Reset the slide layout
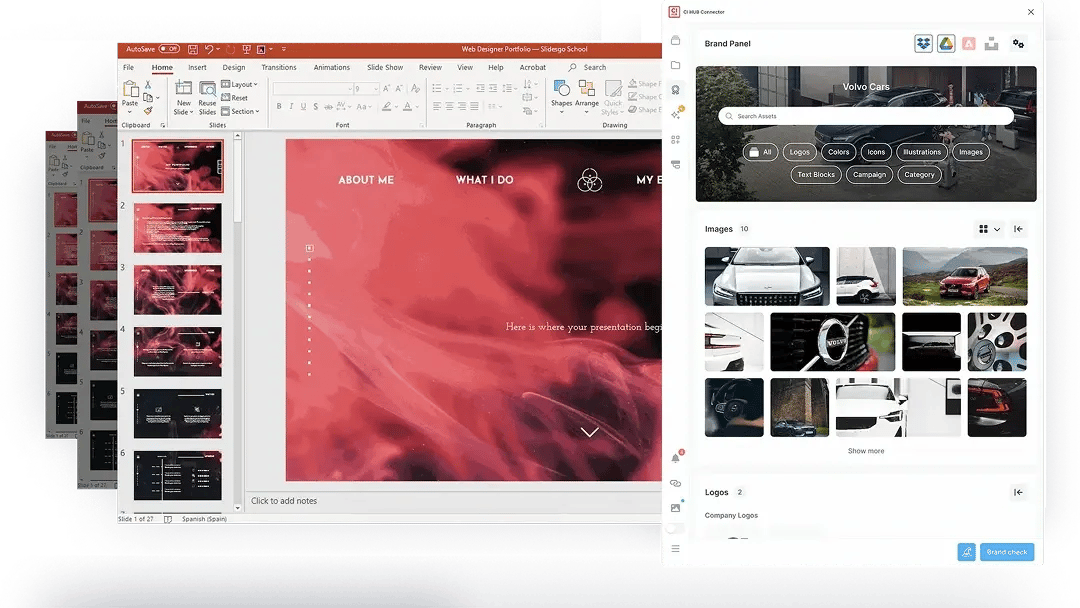 pos(235,98)
